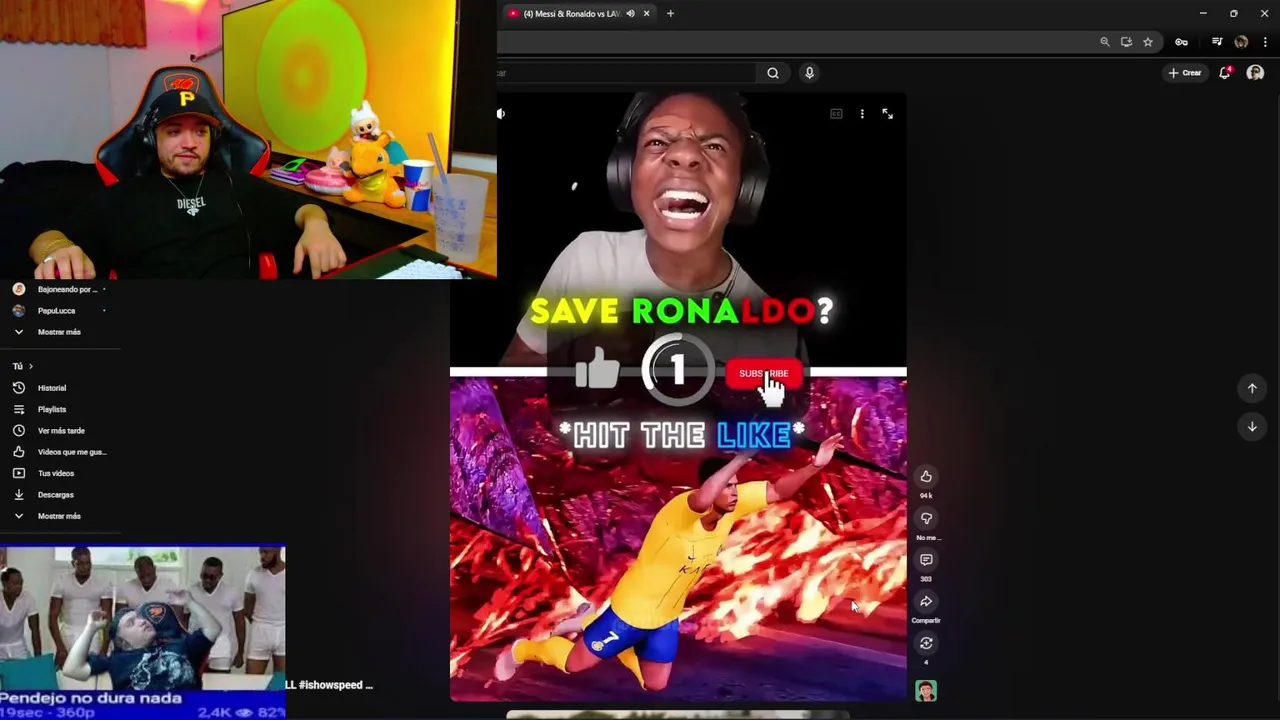Open Chrome zoom magnifier in address bar
The width and height of the screenshot is (1280, 720).
(1105, 42)
